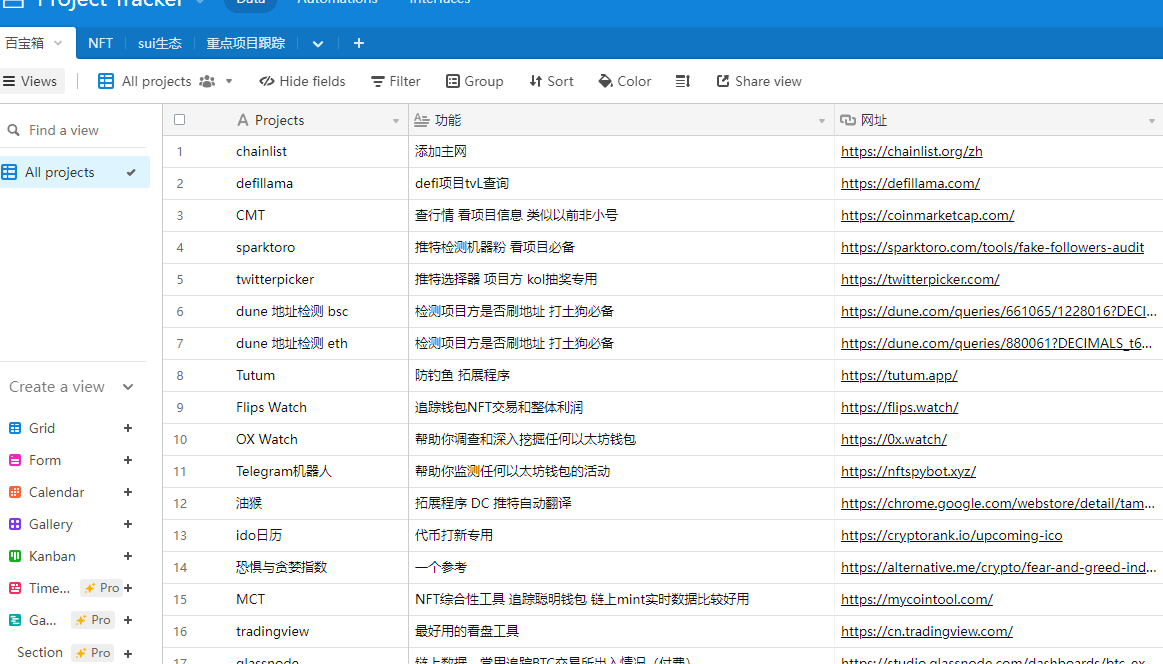This screenshot has width=1163, height=664.
Task: Expand the All projects view dropdown caret
Action: (x=229, y=81)
